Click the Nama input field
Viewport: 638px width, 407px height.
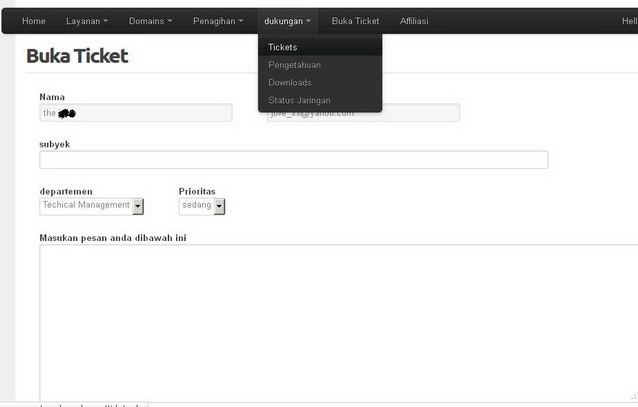pyautogui.click(x=135, y=113)
